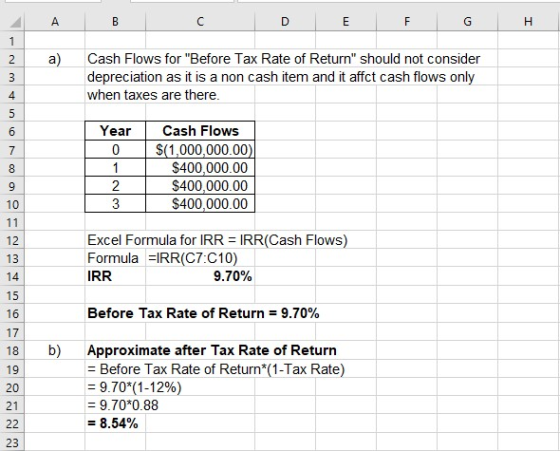This screenshot has width=560, height=451.
Task: Select column B header
Action: click(x=115, y=22)
